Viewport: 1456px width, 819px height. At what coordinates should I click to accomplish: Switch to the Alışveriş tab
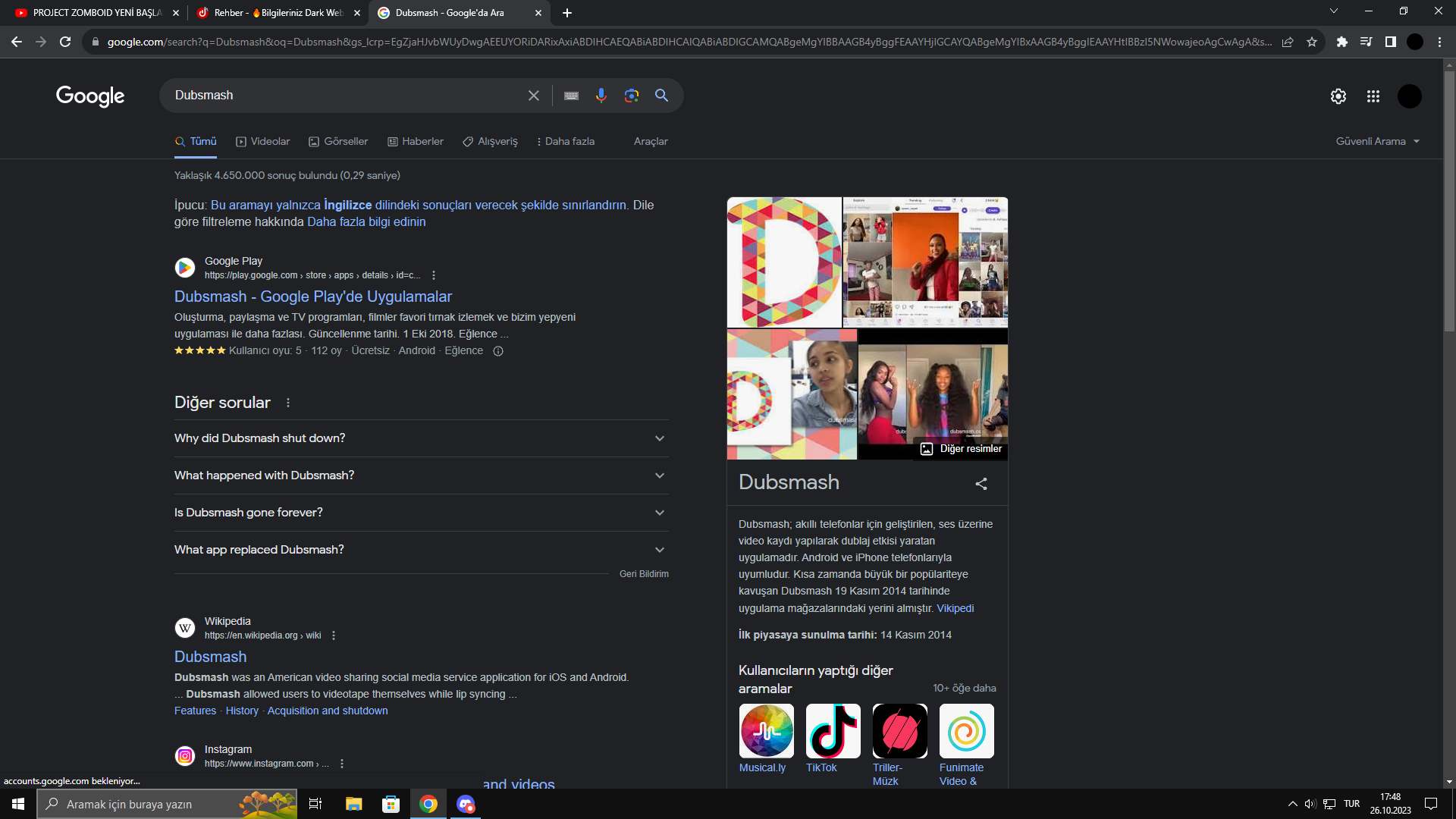tap(491, 142)
